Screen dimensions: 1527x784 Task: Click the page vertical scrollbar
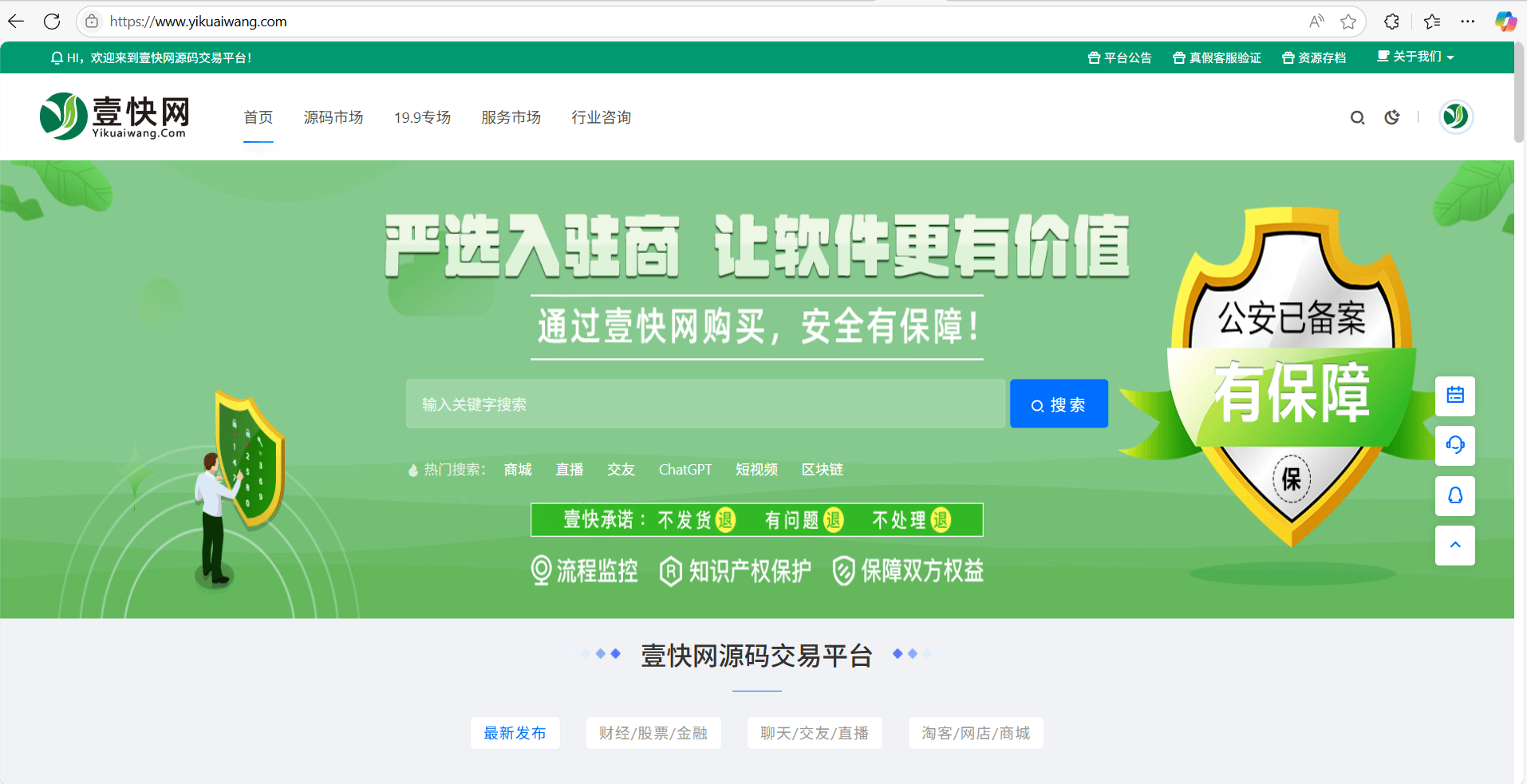(x=1520, y=93)
